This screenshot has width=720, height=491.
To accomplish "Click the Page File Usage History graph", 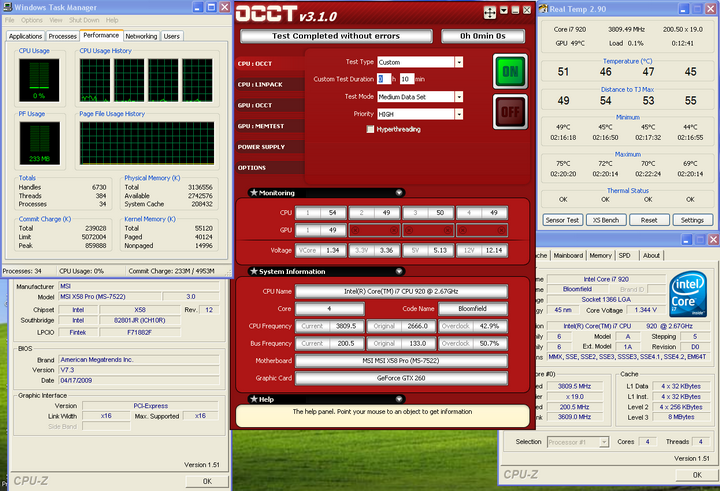I will 147,143.
